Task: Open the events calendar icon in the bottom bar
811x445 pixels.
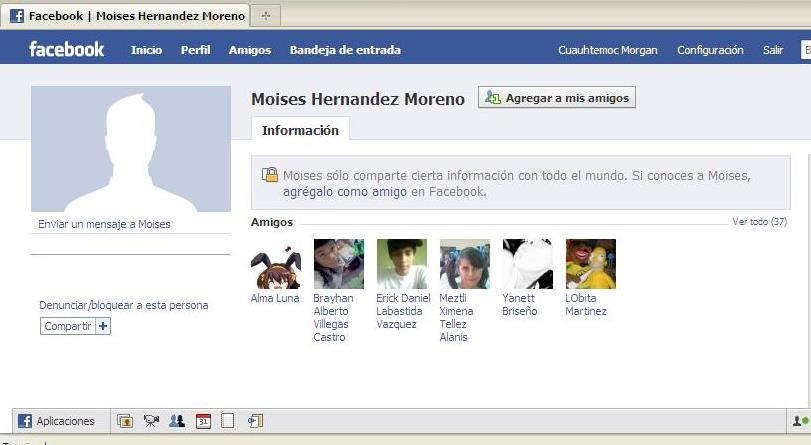Action: (x=203, y=421)
